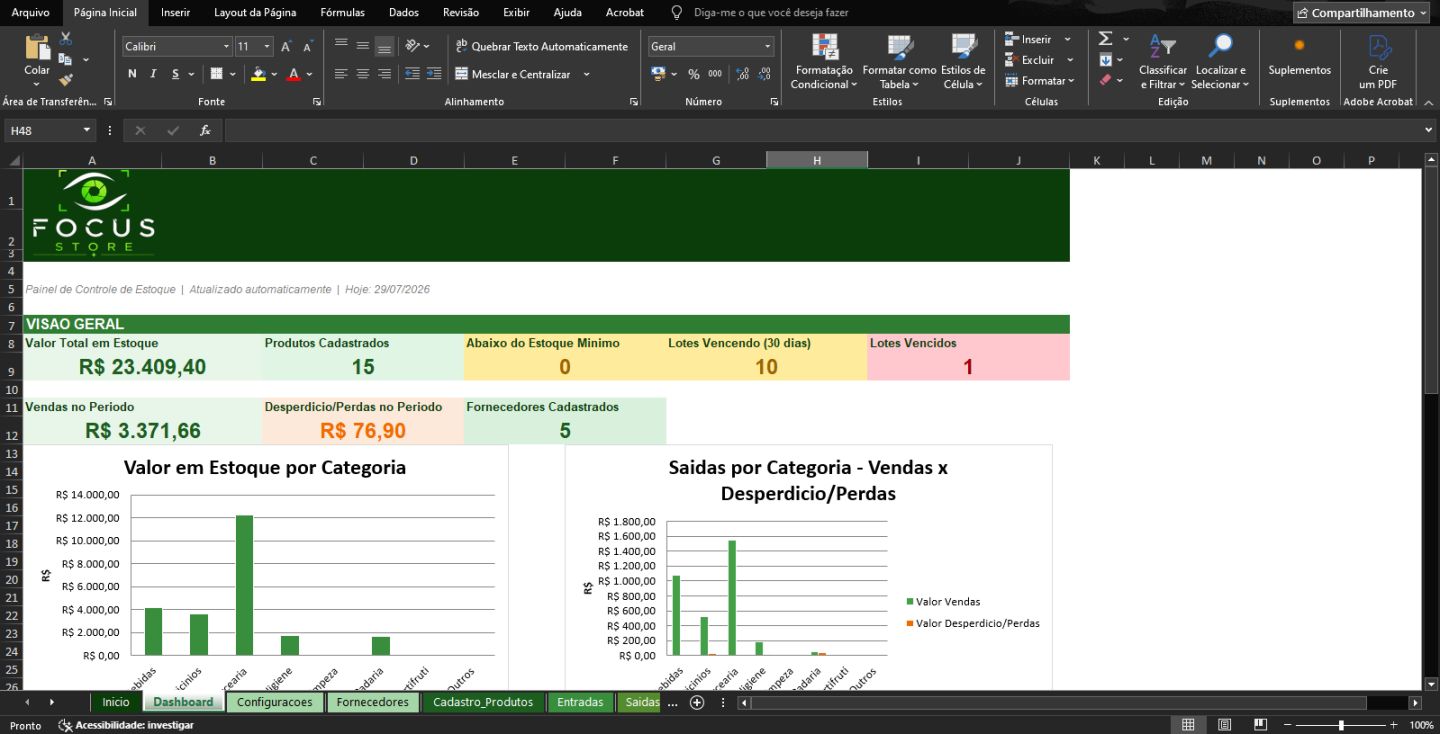Expand the formula bar with the chevron
Screen dimensions: 1440x734
[x=1429, y=130]
